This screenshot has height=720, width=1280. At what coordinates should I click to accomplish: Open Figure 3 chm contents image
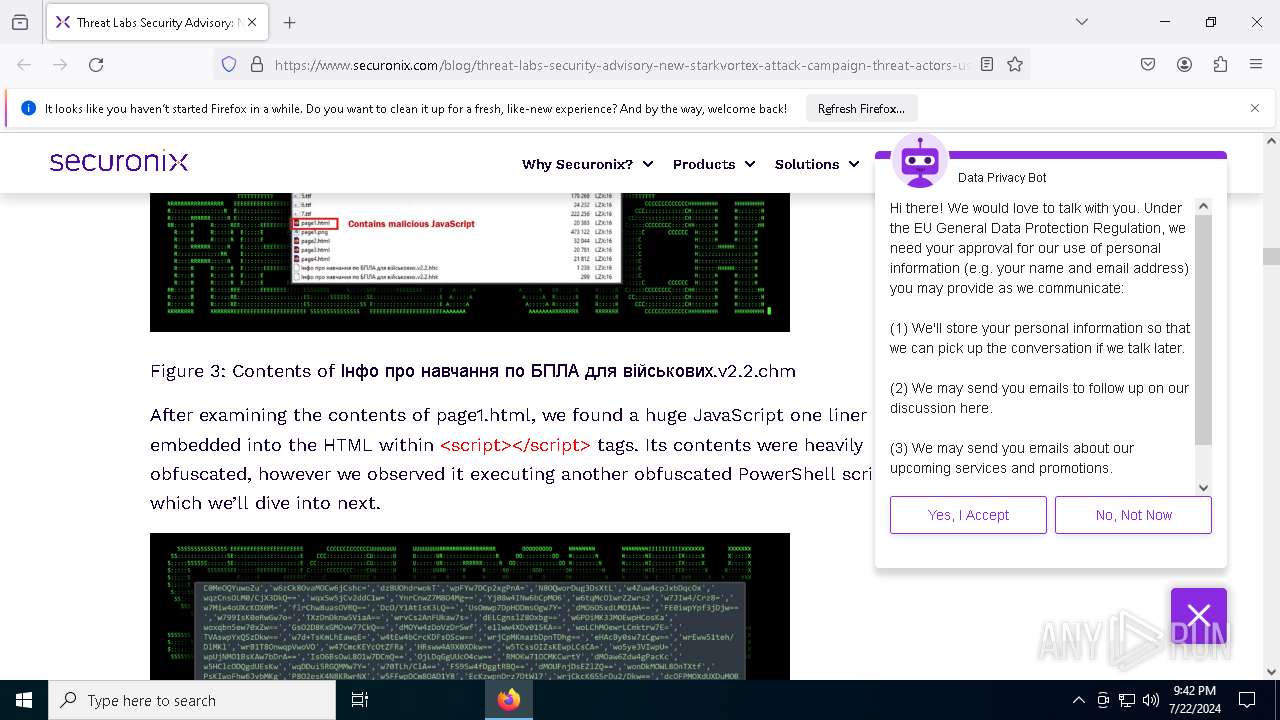pos(470,262)
